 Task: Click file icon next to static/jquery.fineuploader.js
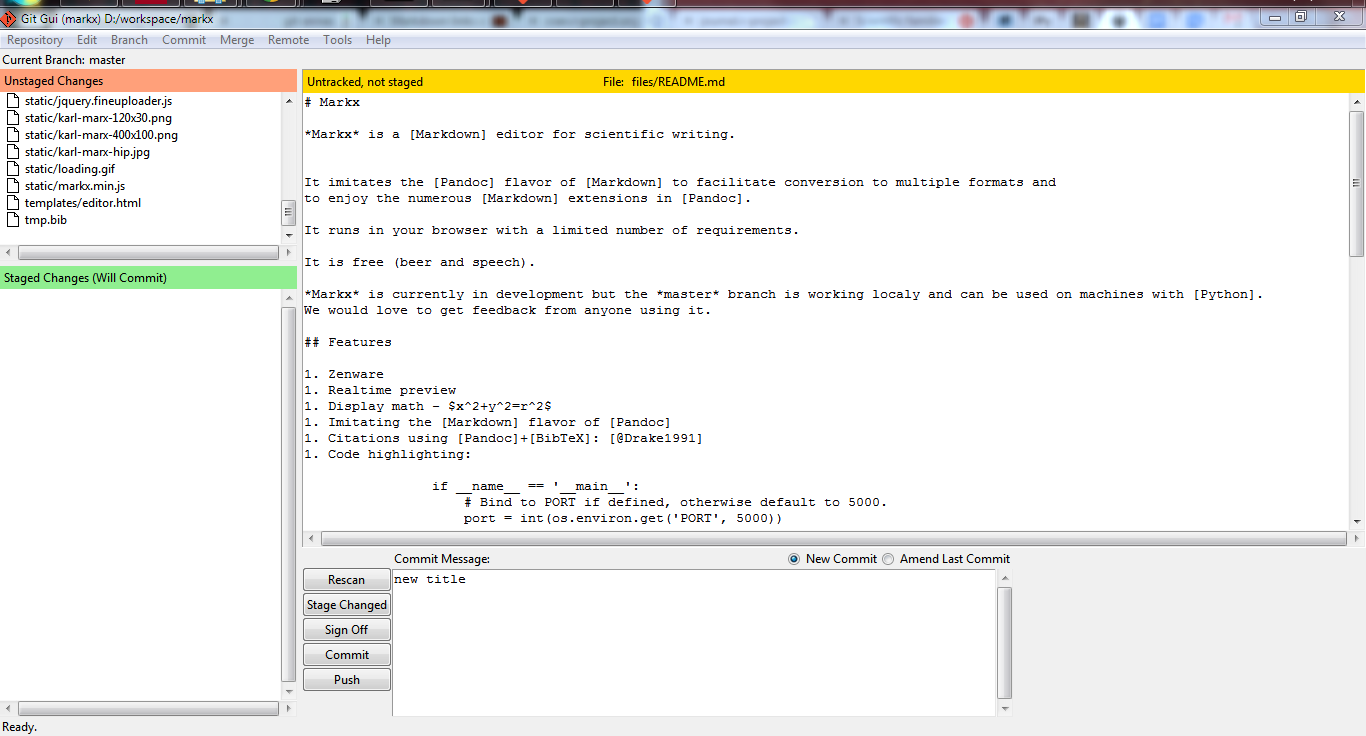pos(13,101)
